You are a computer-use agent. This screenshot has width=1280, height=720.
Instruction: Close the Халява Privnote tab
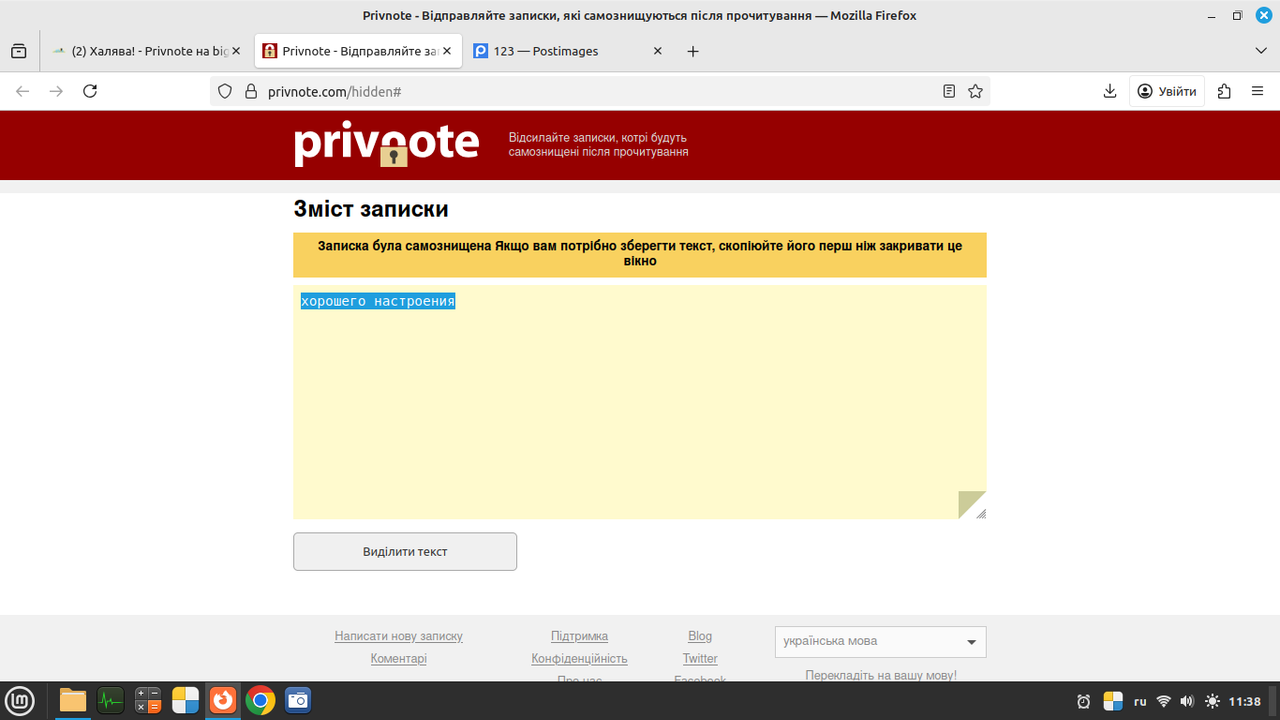[x=236, y=51]
